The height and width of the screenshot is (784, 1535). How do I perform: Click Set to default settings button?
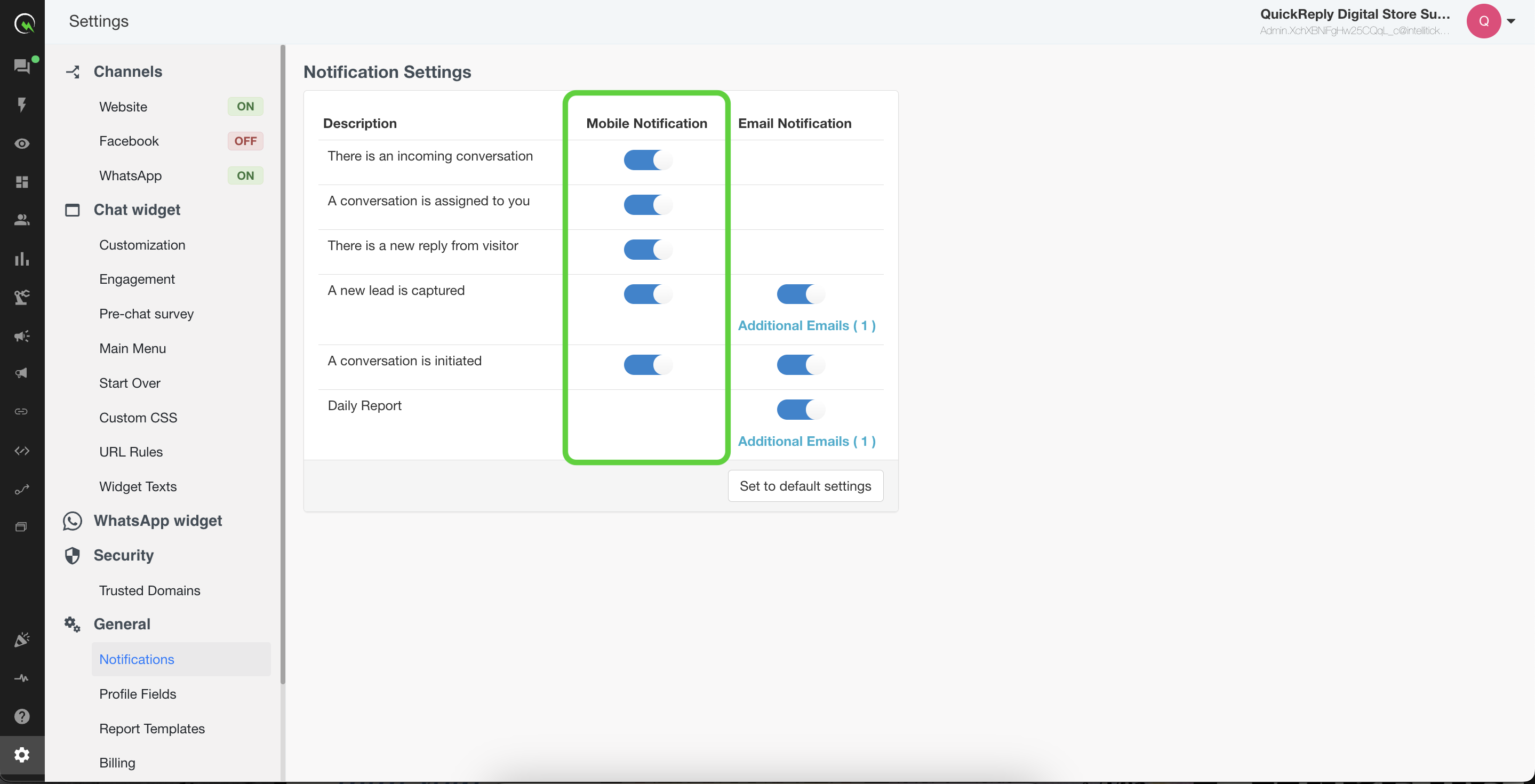coord(805,486)
